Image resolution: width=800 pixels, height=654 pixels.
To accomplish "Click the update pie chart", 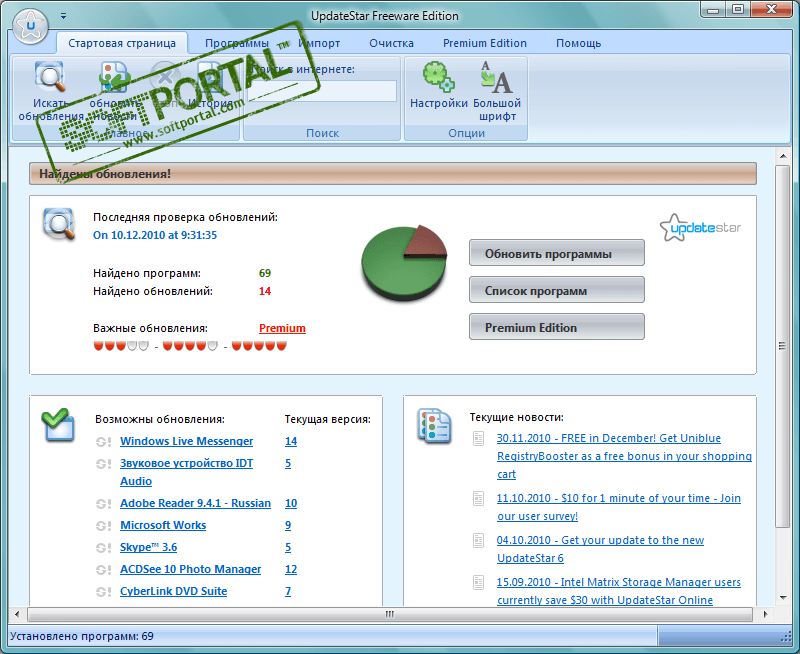I will pos(404,263).
